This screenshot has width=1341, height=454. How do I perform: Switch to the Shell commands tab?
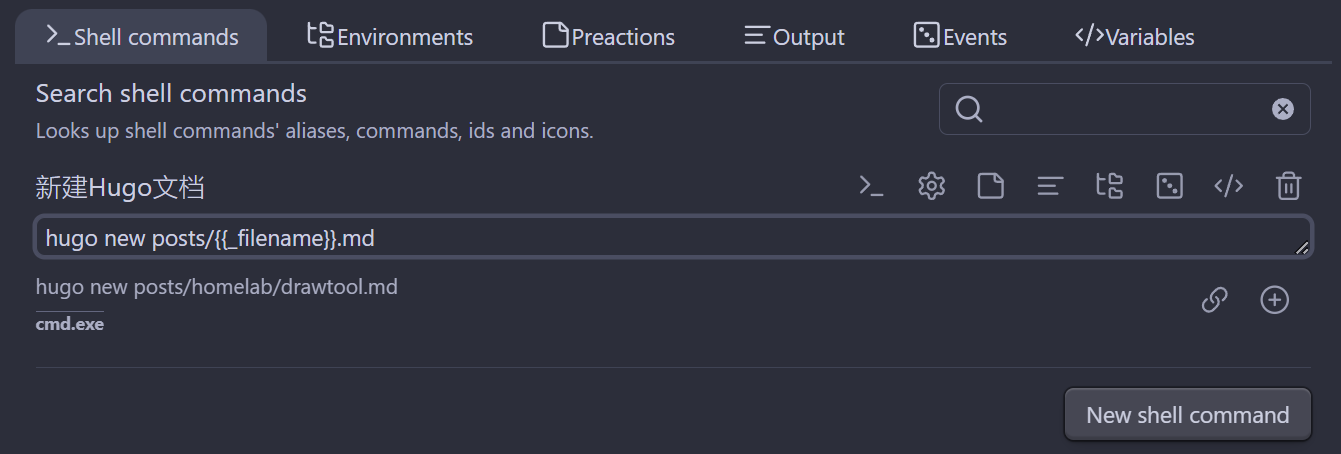[x=141, y=37]
